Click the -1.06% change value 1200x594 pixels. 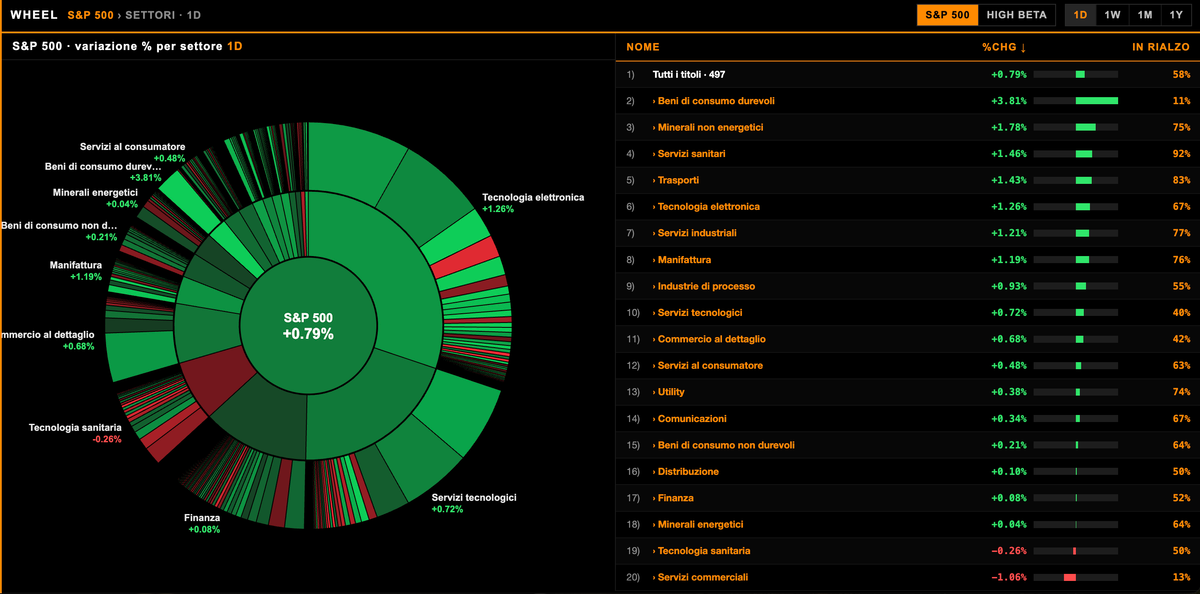point(1009,577)
